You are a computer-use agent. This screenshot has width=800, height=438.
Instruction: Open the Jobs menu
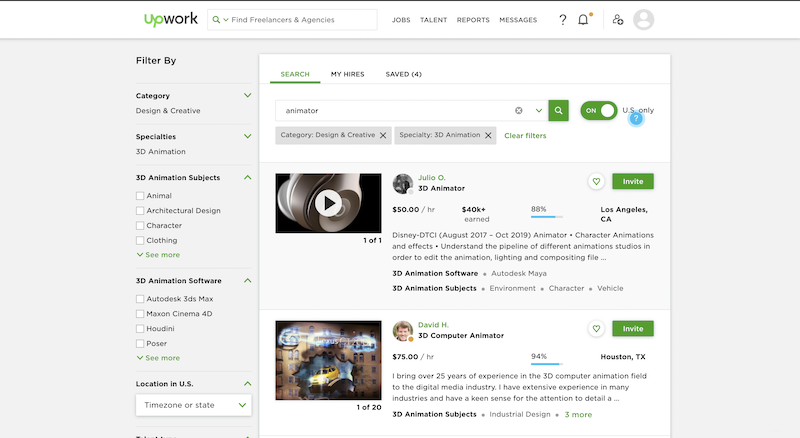(x=401, y=20)
